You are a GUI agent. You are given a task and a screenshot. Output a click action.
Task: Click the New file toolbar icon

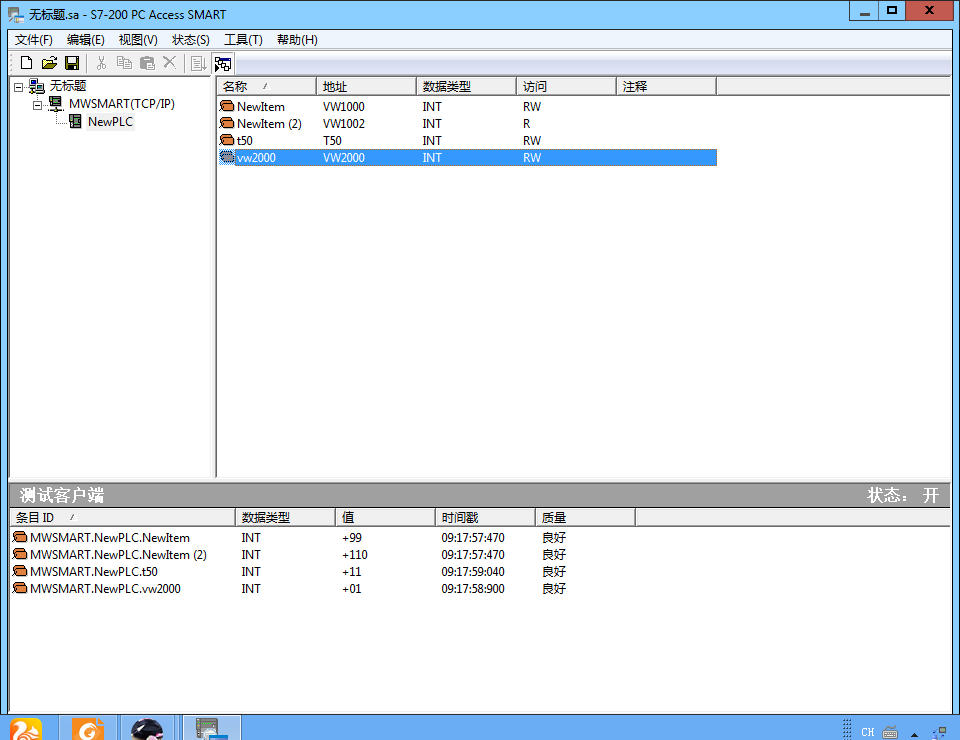[x=27, y=63]
